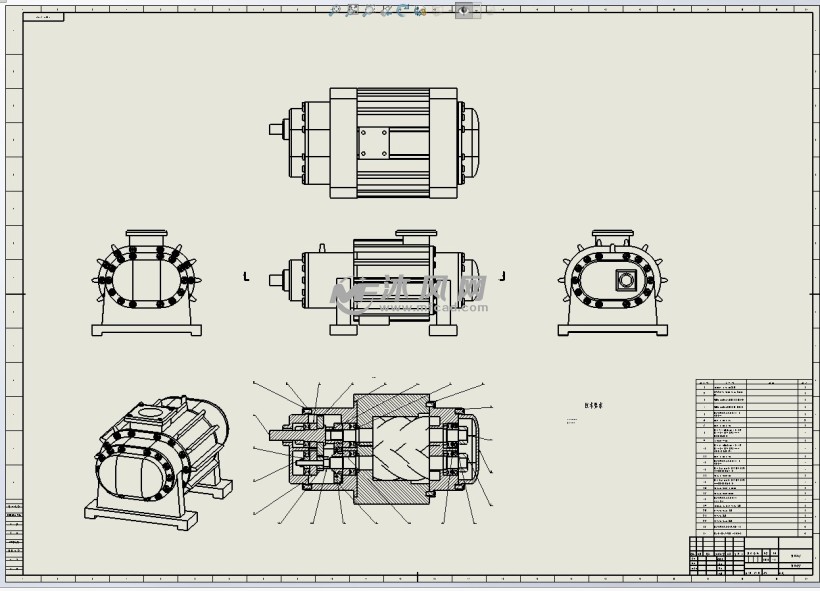Activate the Zoom to Area tool icon
820x591 pixels.
(352, 10)
